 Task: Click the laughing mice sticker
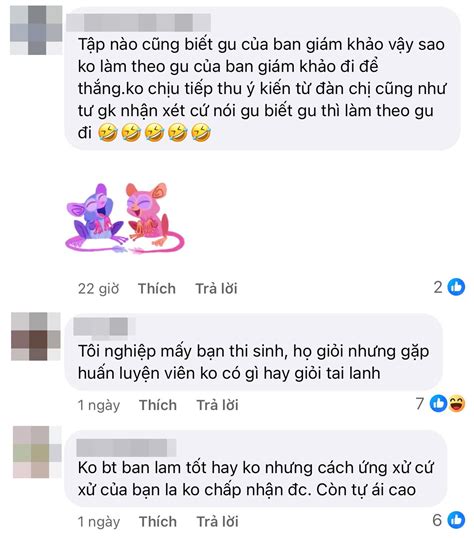point(125,219)
